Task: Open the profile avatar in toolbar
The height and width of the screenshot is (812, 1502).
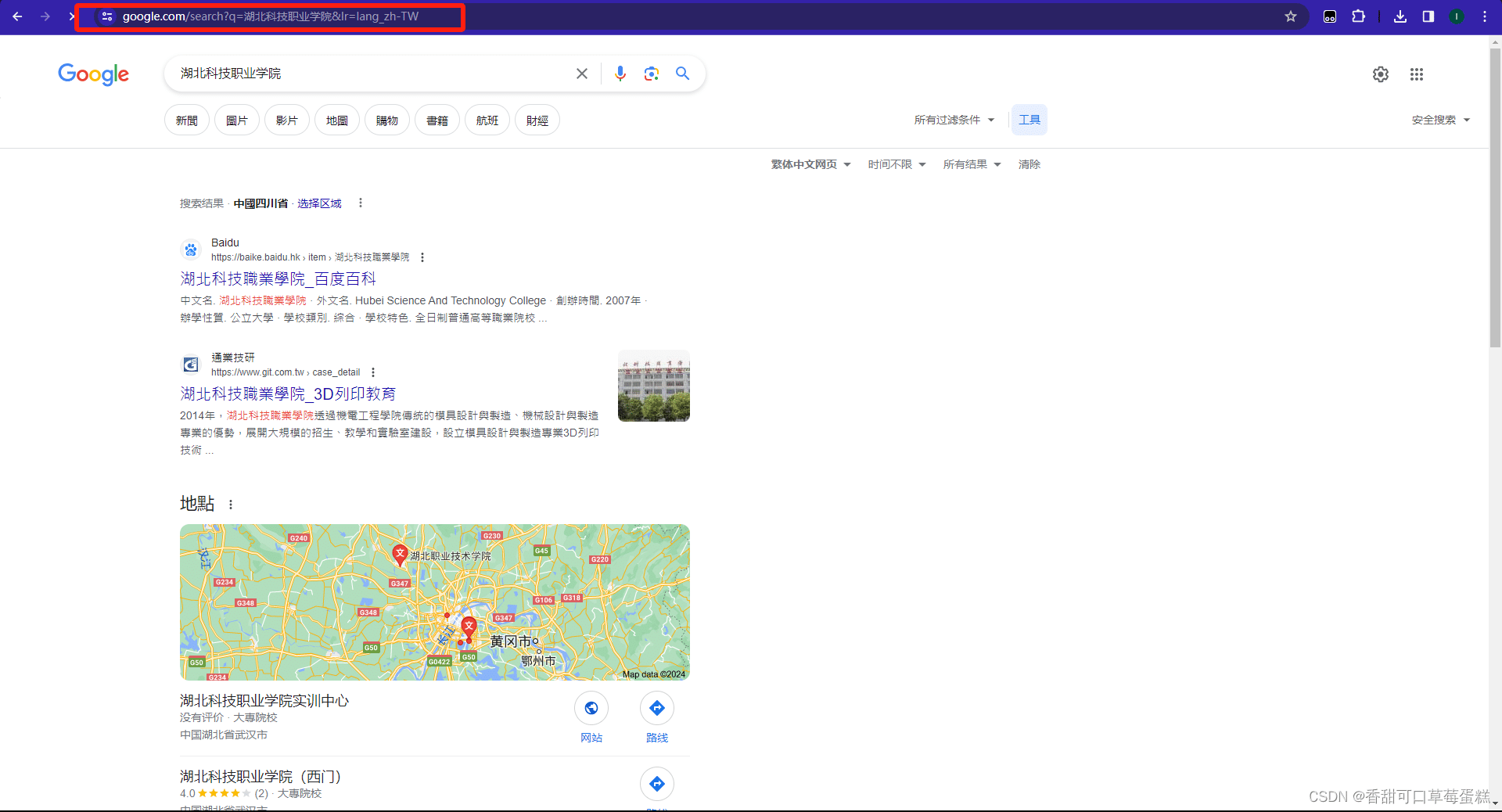Action: 1457,16
